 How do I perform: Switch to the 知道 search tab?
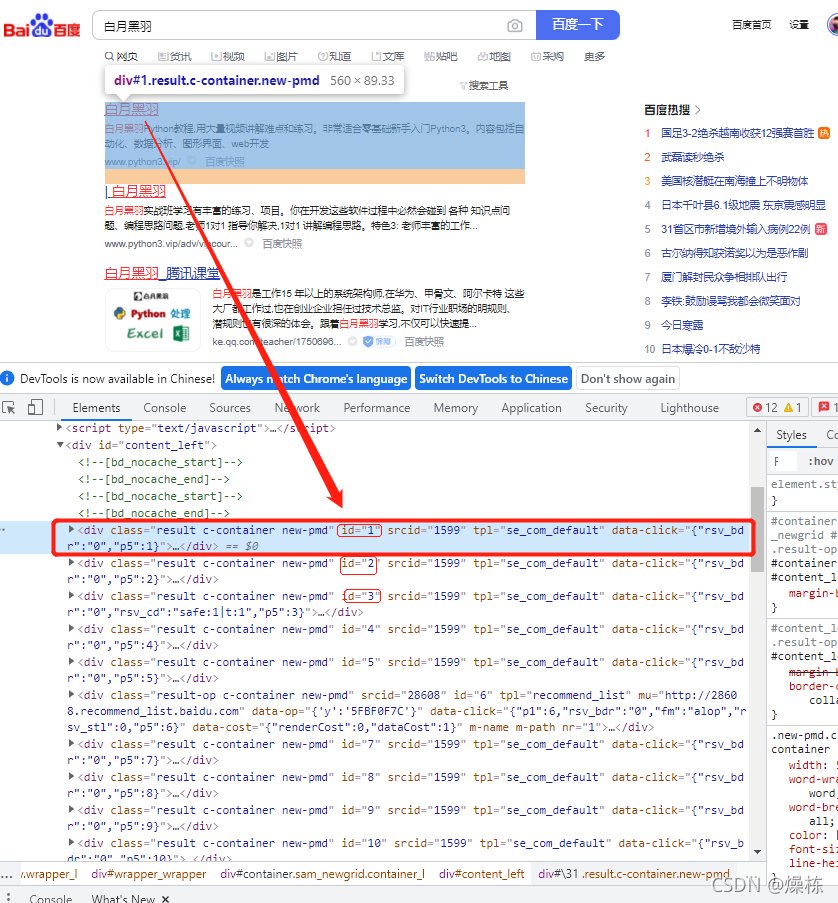click(334, 56)
